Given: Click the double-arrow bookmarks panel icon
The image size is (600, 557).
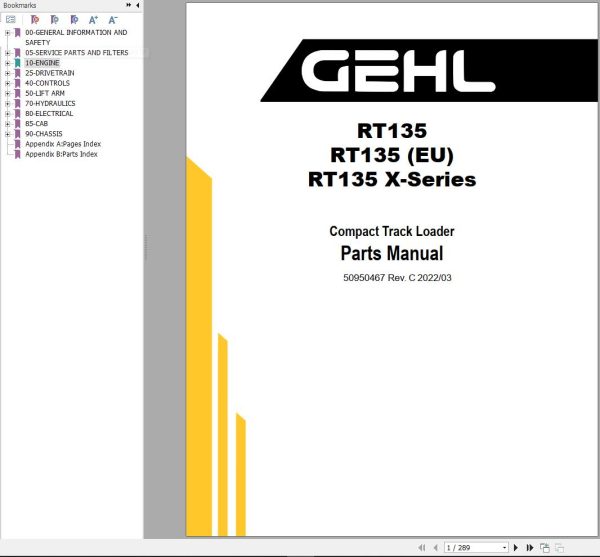Looking at the screenshot, I should pyautogui.click(x=129, y=5).
